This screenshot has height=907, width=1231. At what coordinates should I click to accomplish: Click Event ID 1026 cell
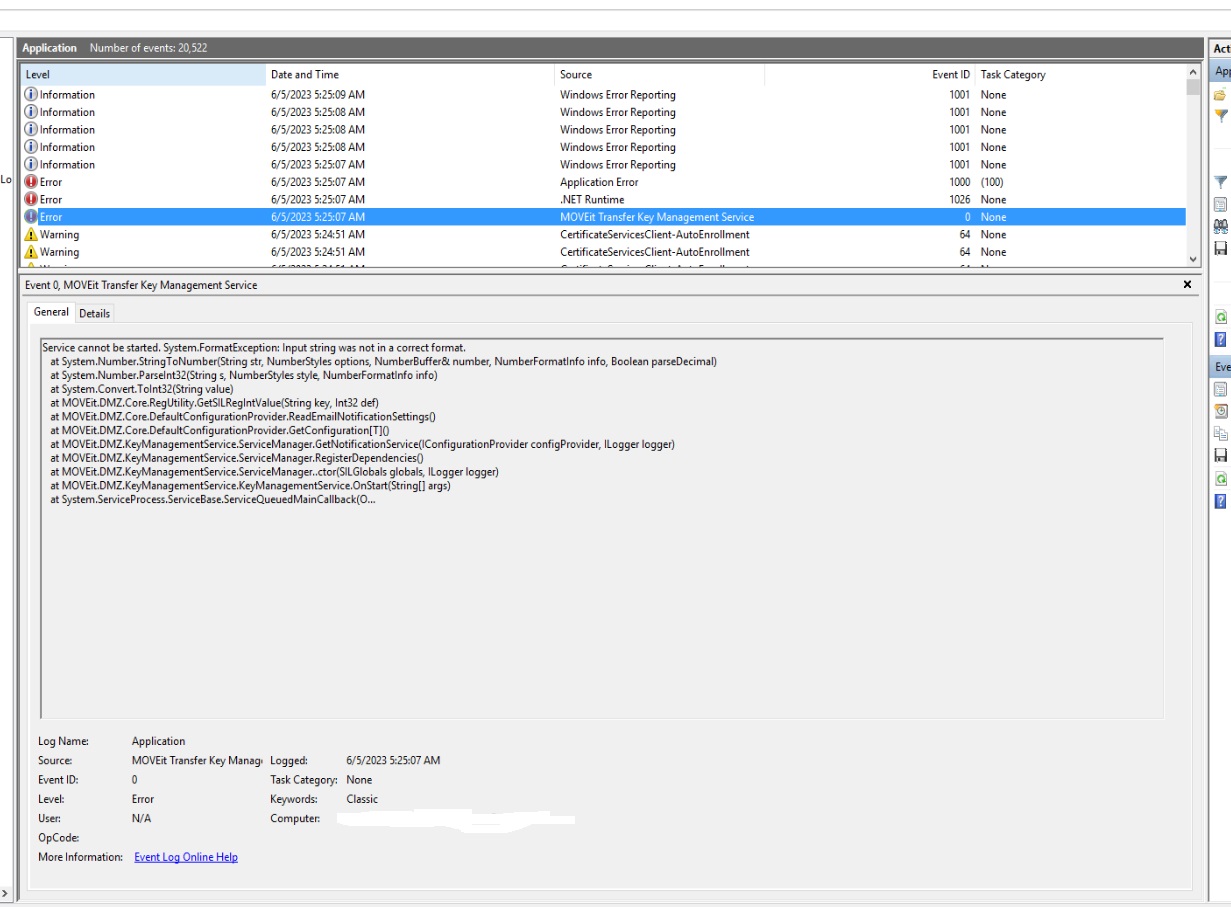tap(959, 200)
